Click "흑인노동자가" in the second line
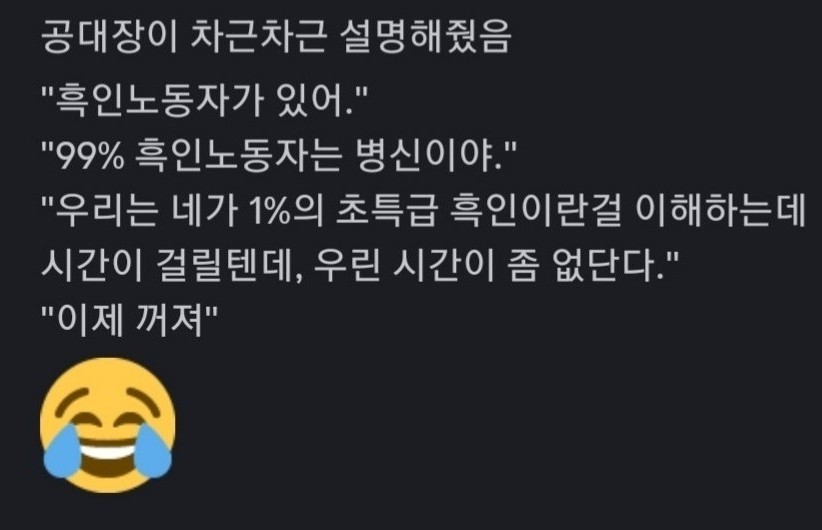Viewport: 822px width, 530px height. [x=158, y=101]
